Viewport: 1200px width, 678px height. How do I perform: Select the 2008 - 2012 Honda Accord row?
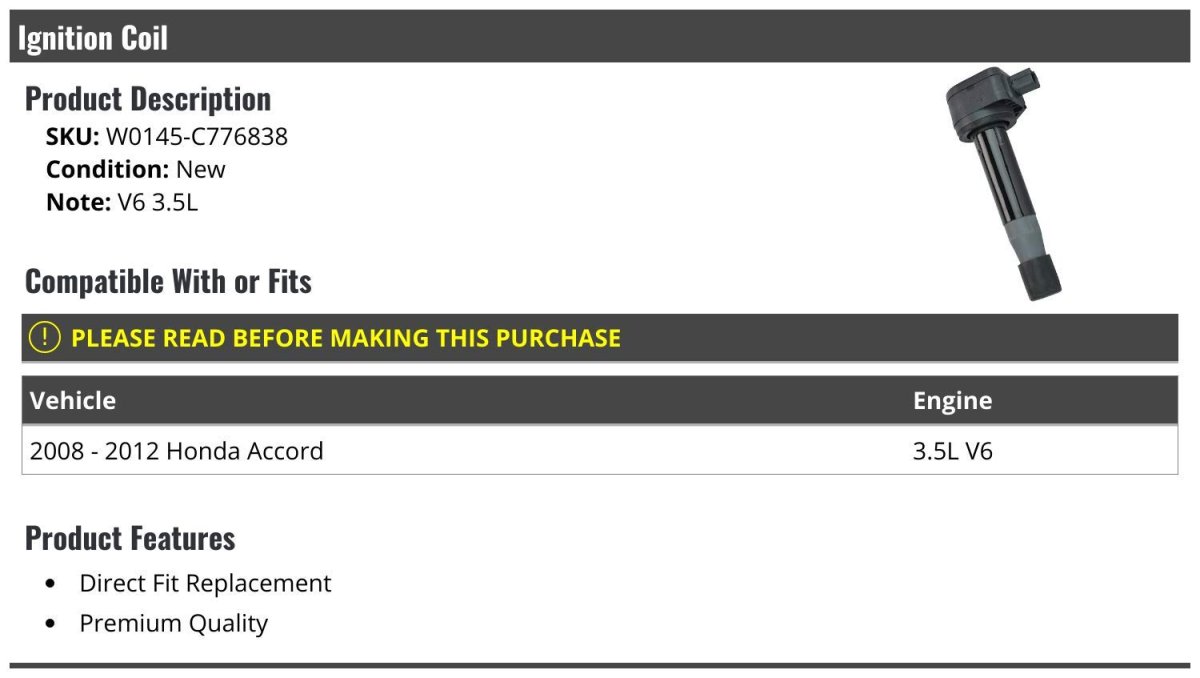[177, 451]
